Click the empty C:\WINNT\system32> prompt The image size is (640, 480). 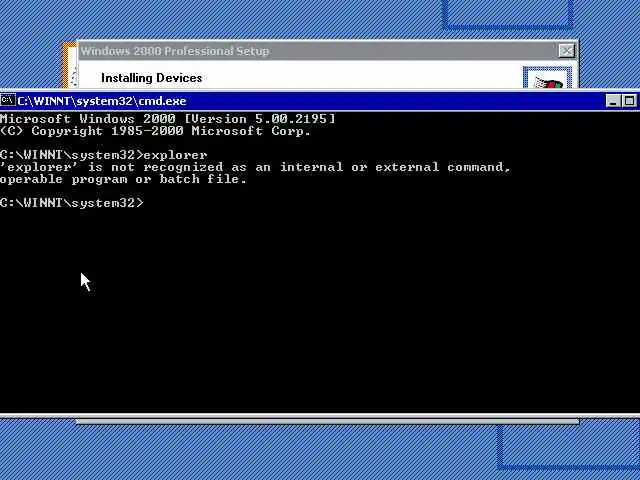tap(72, 203)
